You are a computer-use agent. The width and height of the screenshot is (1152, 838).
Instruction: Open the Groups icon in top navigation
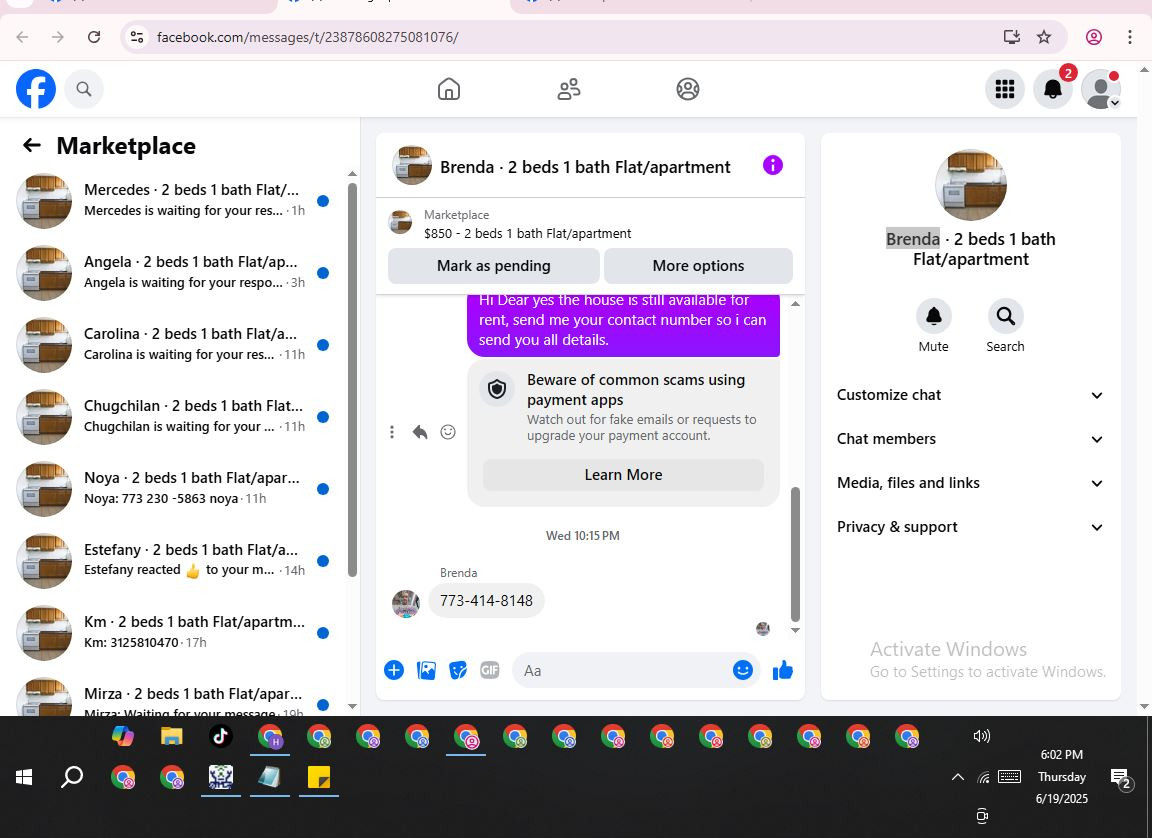pyautogui.click(x=688, y=89)
